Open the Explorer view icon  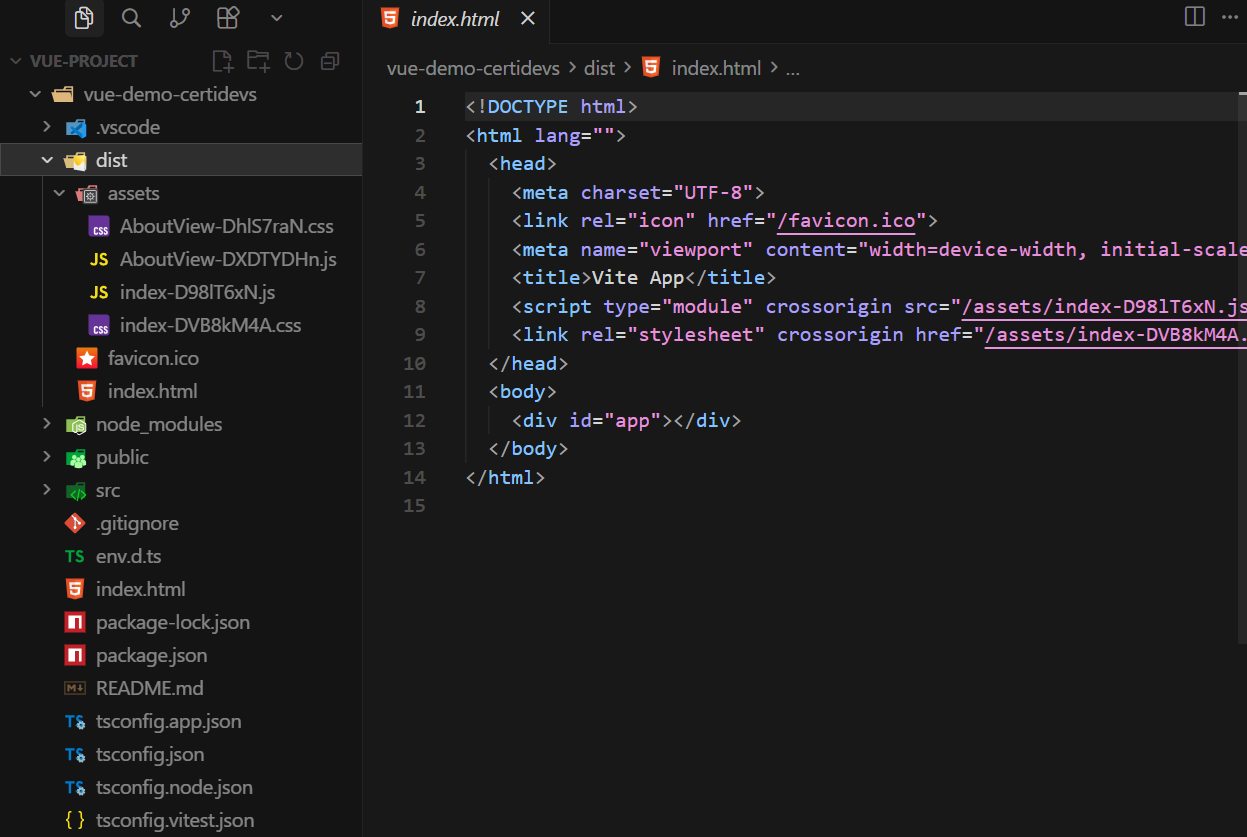click(x=84, y=18)
